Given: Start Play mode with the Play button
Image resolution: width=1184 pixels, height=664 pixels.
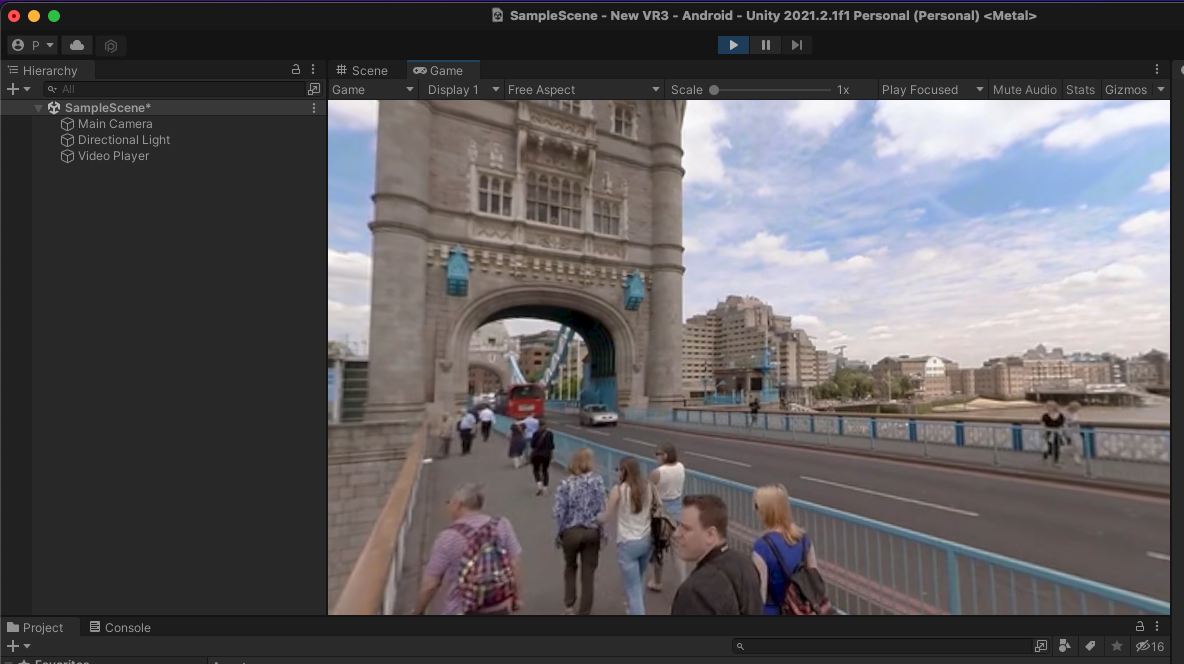Looking at the screenshot, I should pyautogui.click(x=733, y=45).
